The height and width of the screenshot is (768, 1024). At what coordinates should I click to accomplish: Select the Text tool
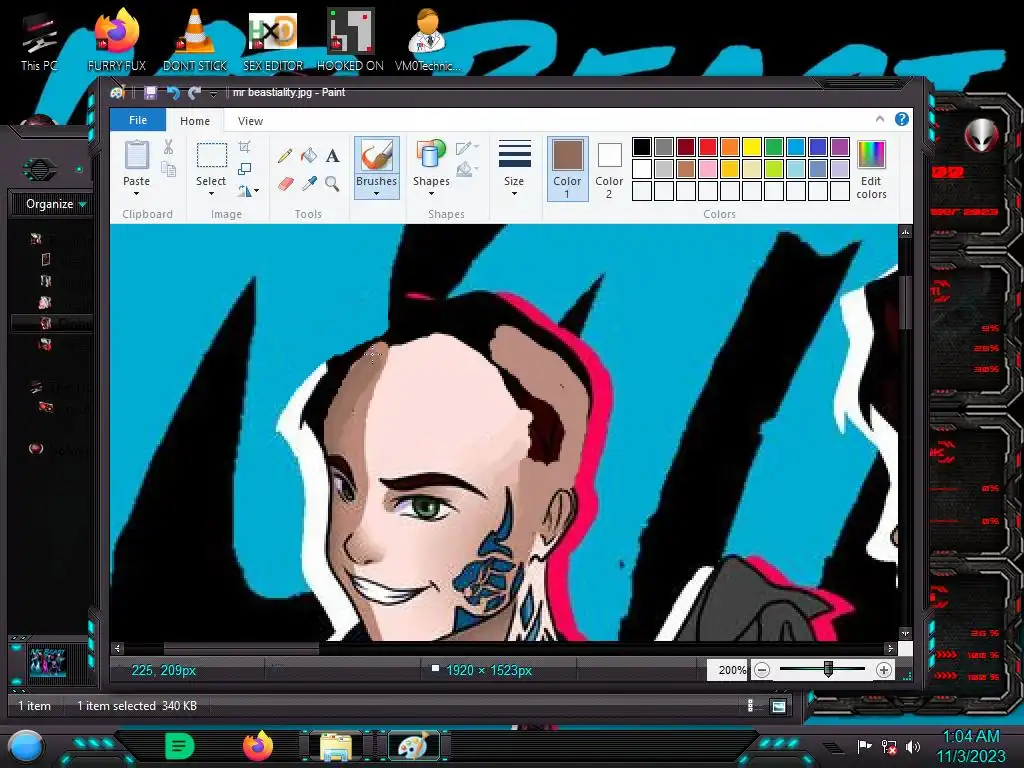pos(332,155)
